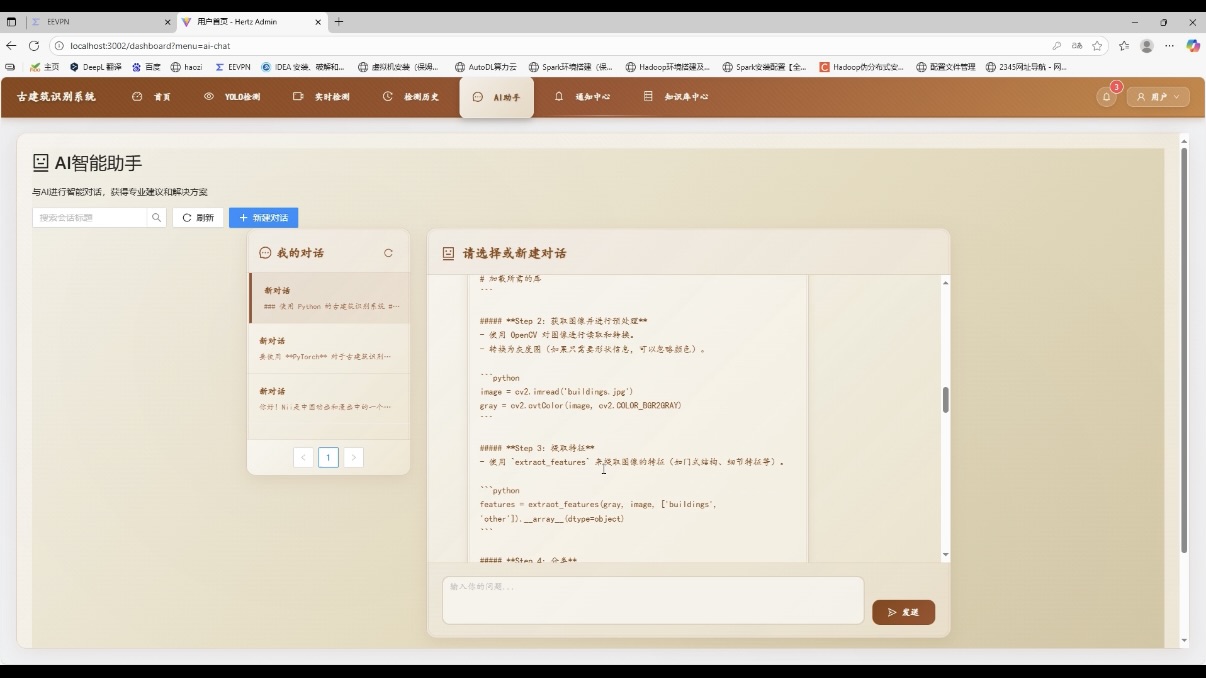
Task: Click the localhost:3002 address bar
Action: [x=550, y=46]
